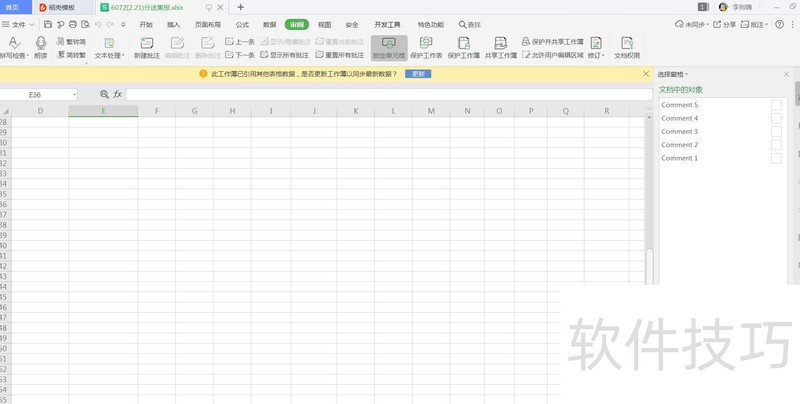Open Document Permissions (文档权限)

[627, 47]
